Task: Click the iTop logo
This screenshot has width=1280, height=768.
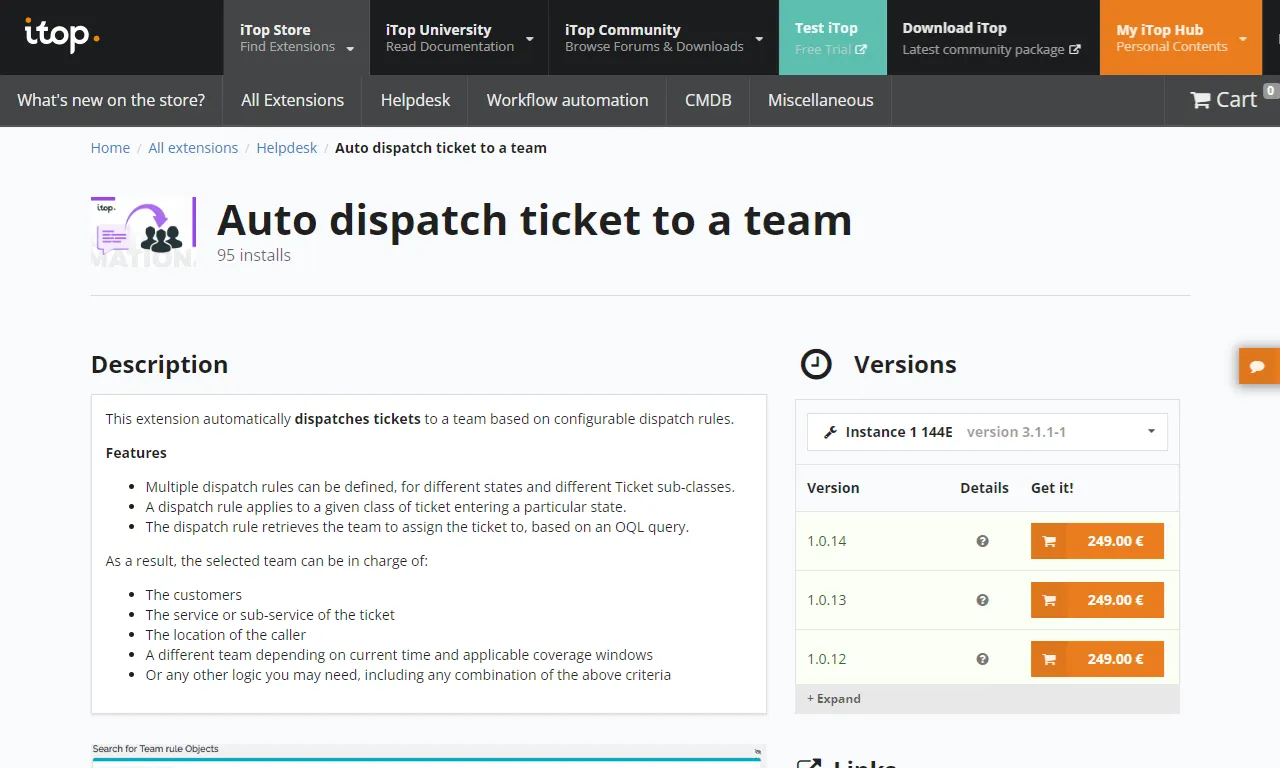Action: tap(62, 36)
